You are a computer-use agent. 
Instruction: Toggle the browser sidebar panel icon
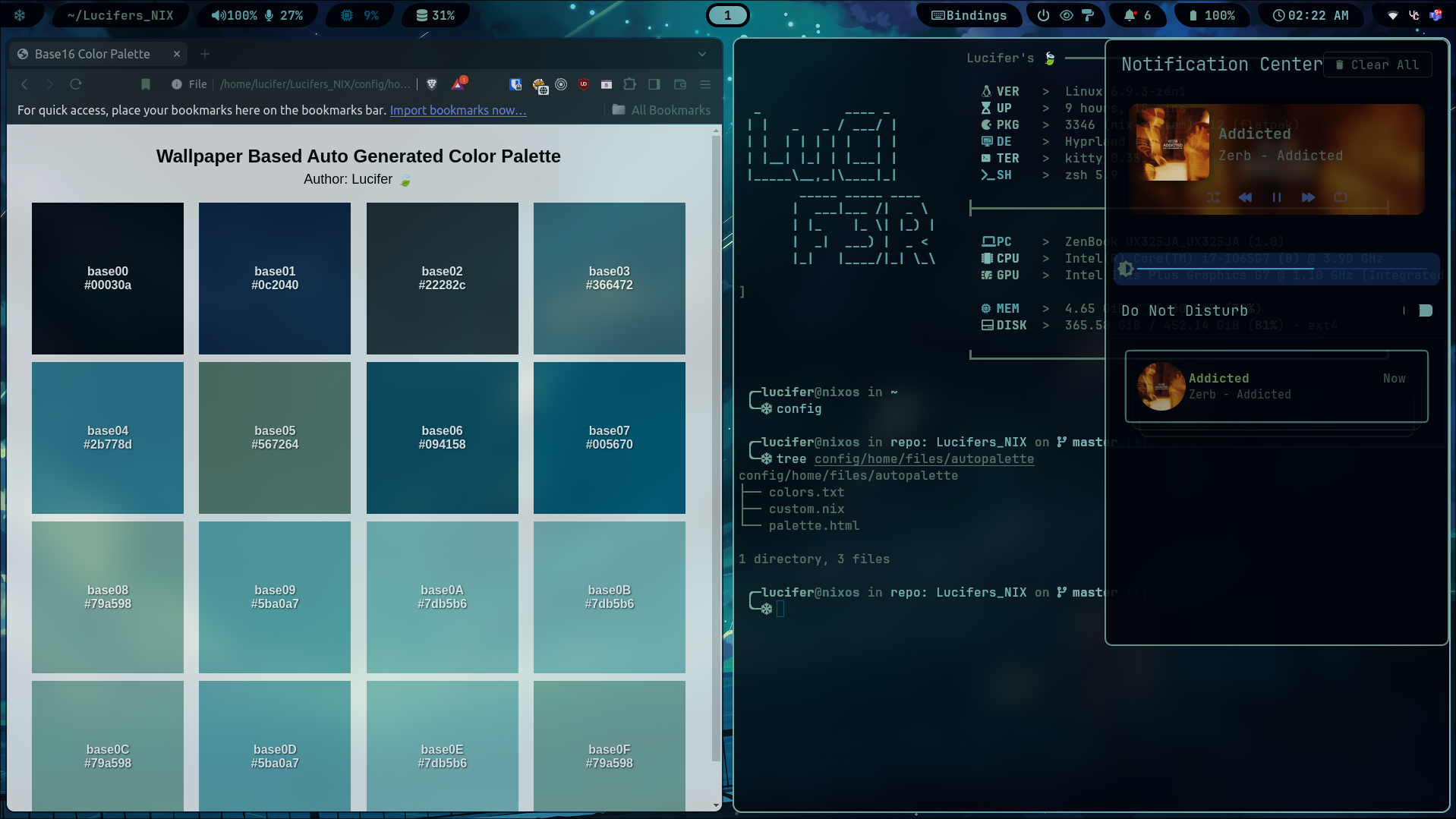(654, 84)
